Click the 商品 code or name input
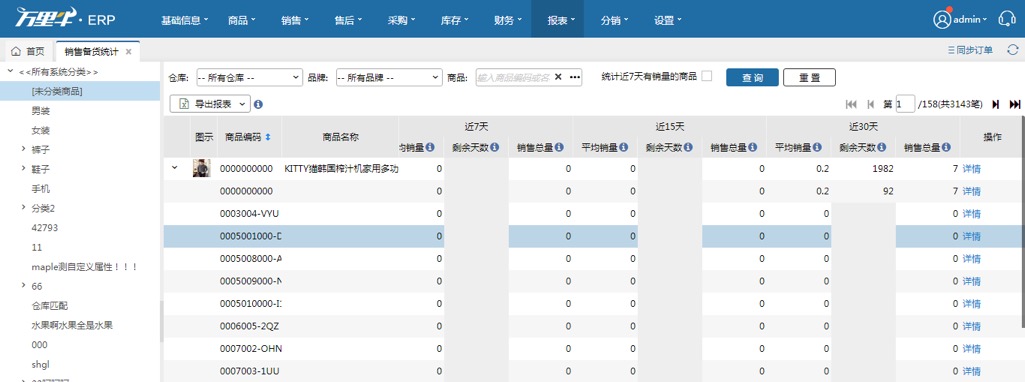The width and height of the screenshot is (1025, 382). [513, 77]
